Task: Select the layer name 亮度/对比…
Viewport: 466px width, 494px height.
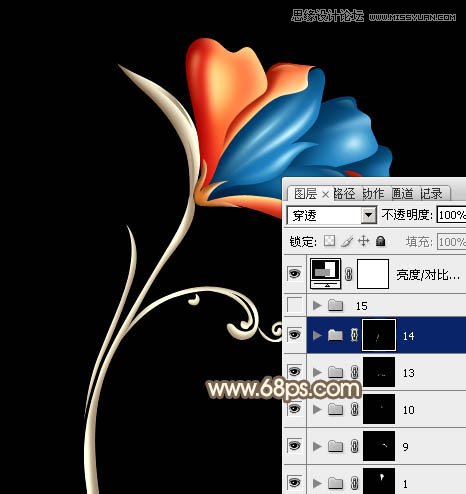Action: tap(428, 275)
